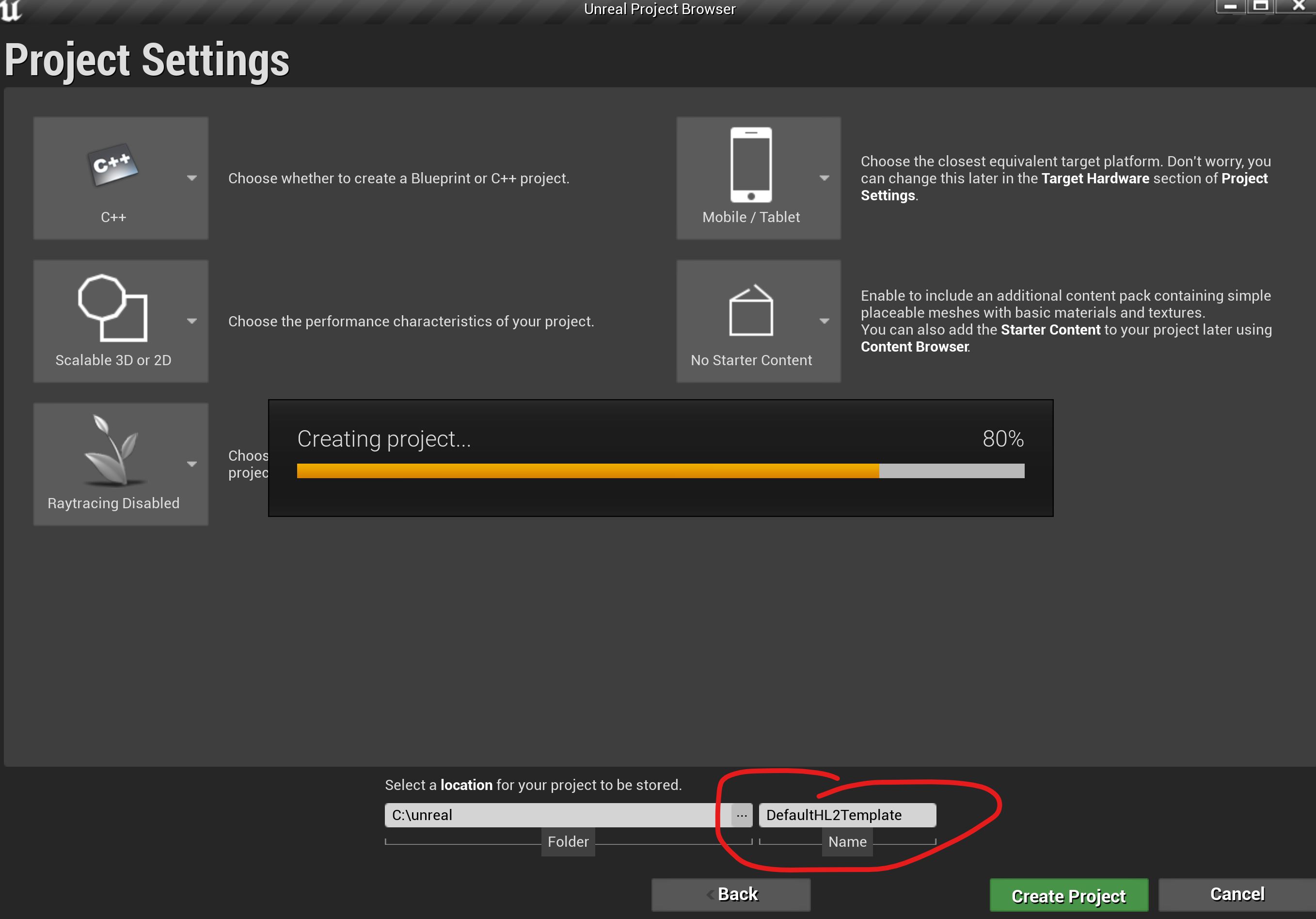This screenshot has height=919, width=1316.
Task: Open the No Starter Content dropdown arrow
Action: click(x=824, y=321)
